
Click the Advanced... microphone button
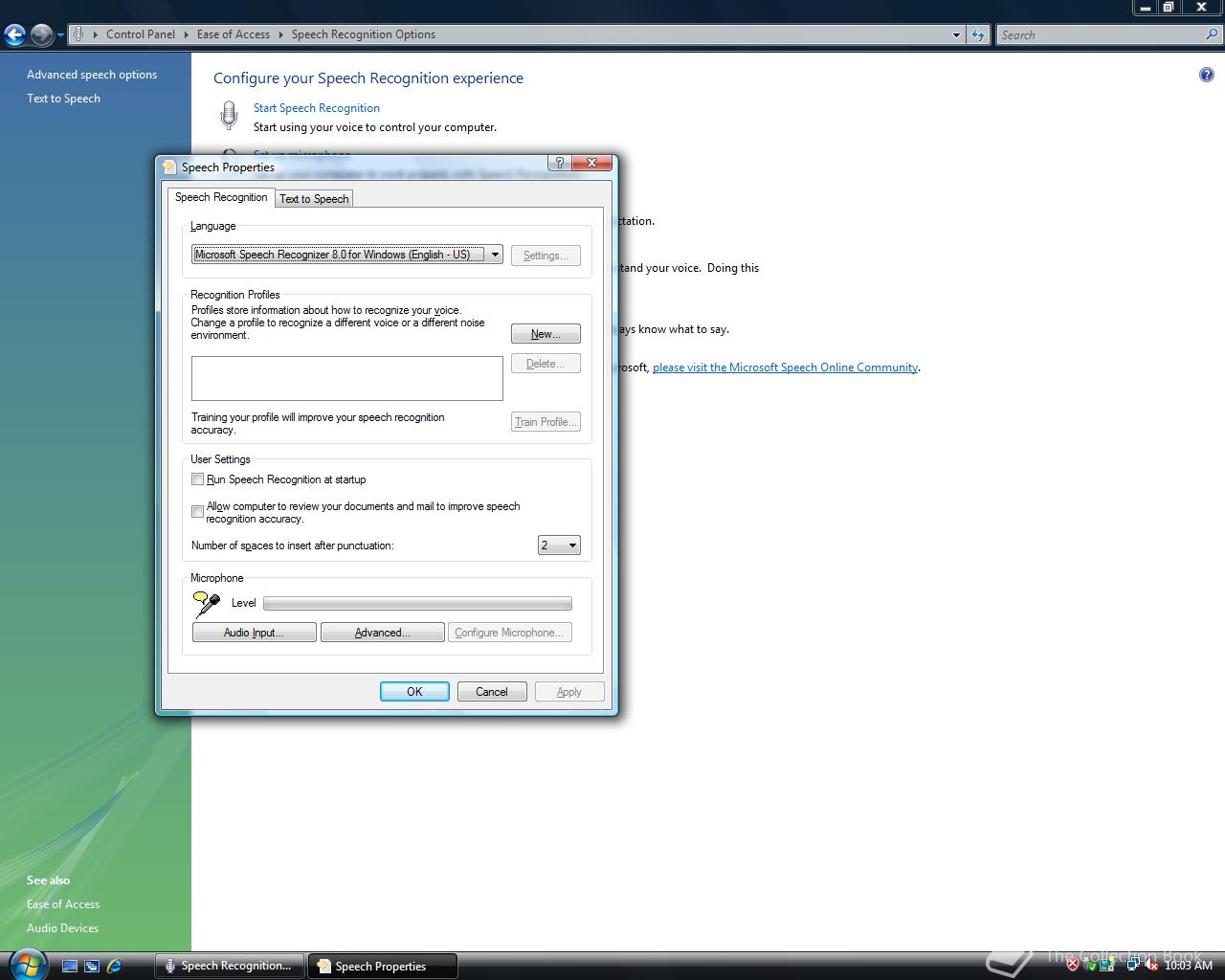click(382, 633)
